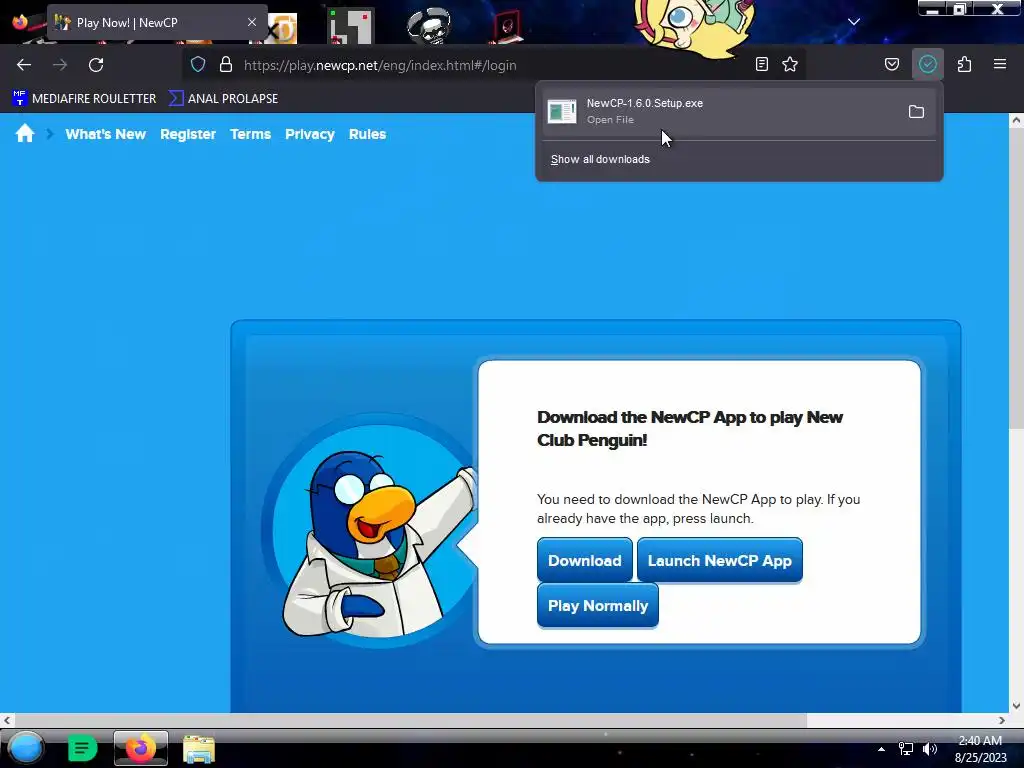Click Play Normally button
The width and height of the screenshot is (1024, 768).
598,605
